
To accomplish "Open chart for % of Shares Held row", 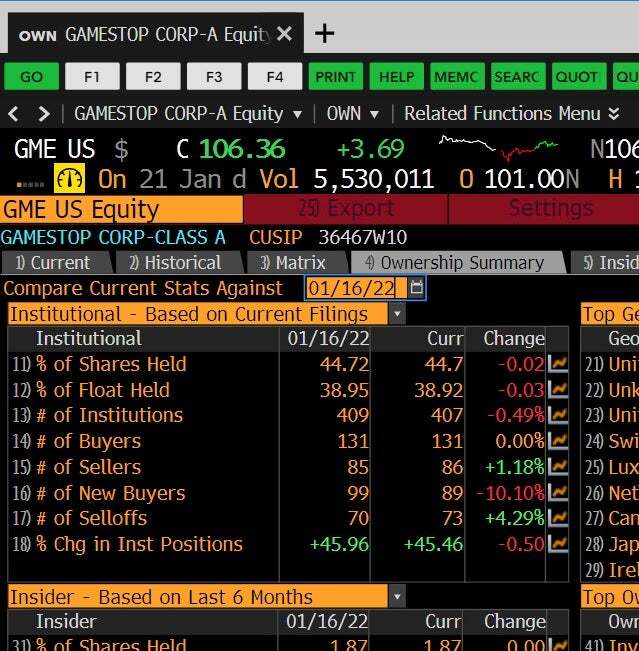I will click(x=558, y=364).
